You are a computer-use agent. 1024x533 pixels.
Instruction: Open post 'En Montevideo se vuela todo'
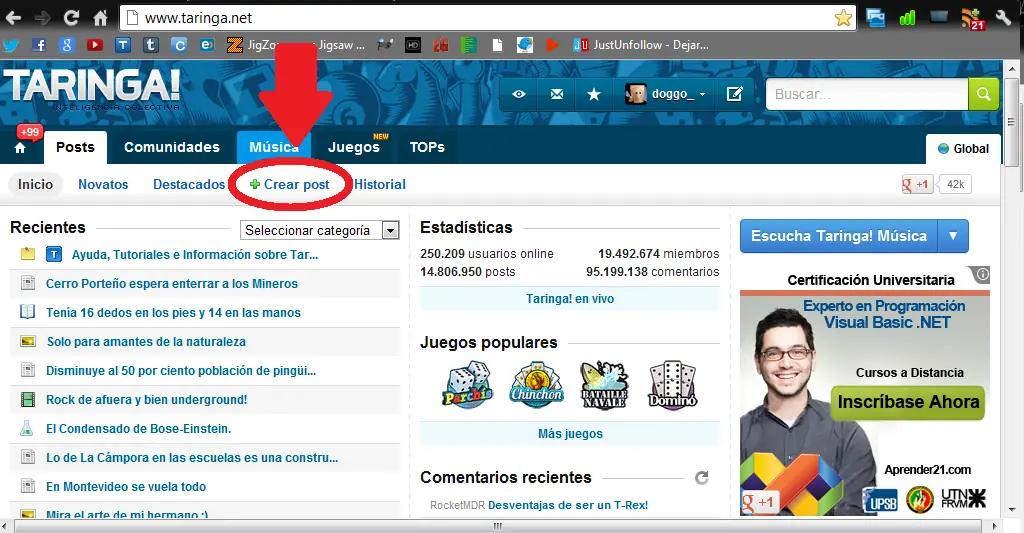point(126,487)
